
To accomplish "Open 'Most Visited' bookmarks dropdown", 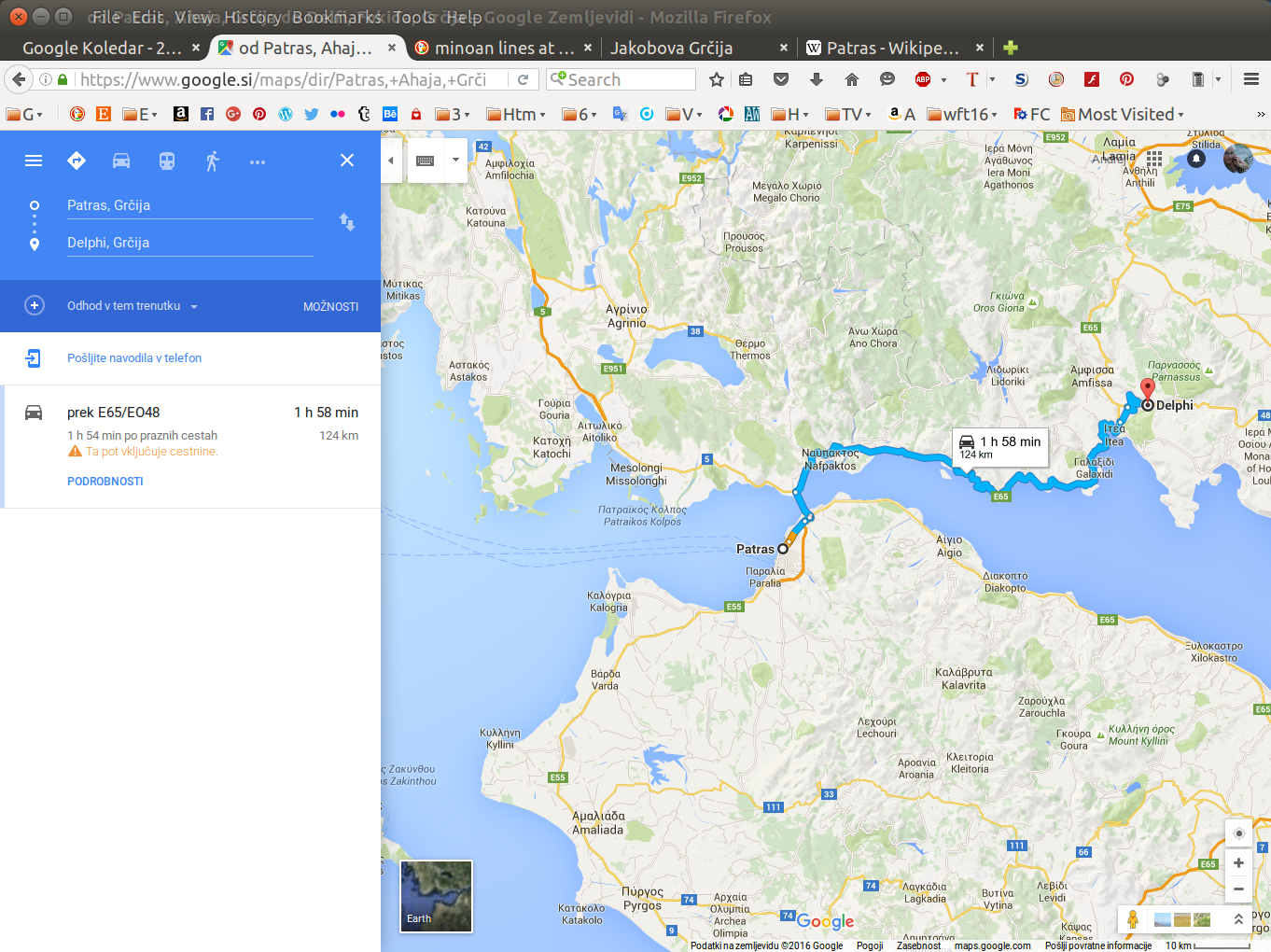I will click(x=1123, y=114).
